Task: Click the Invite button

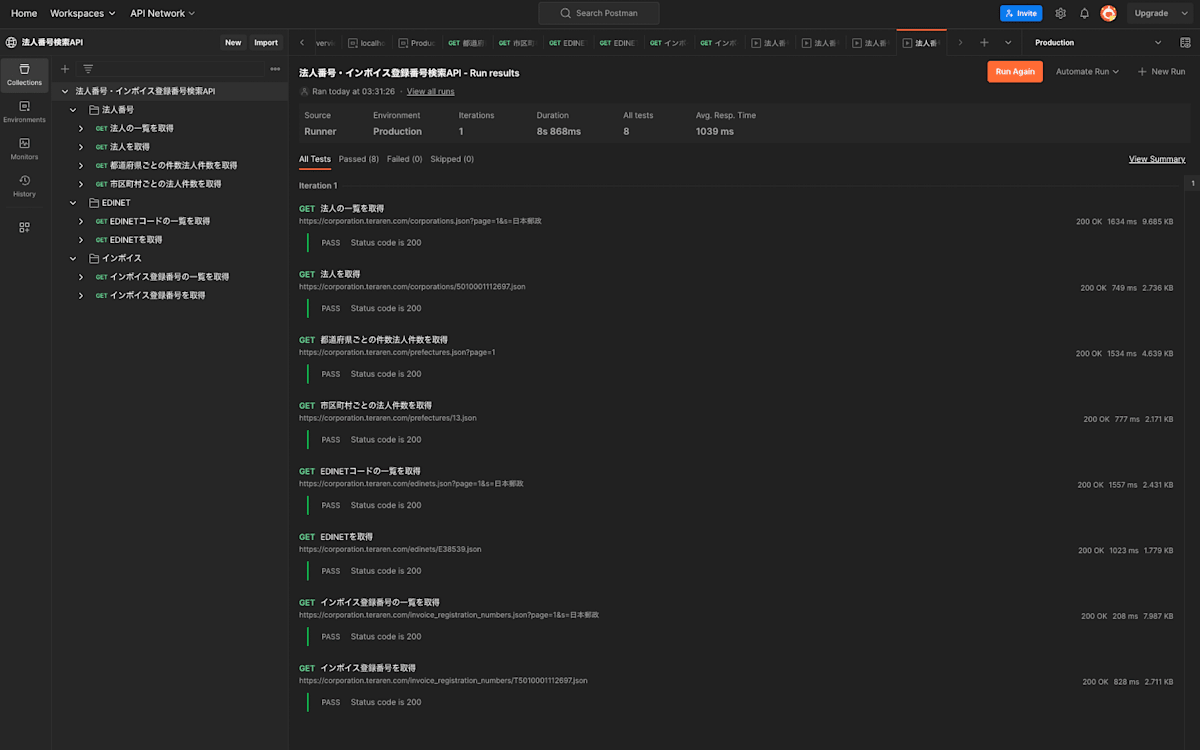Action: tap(1021, 13)
